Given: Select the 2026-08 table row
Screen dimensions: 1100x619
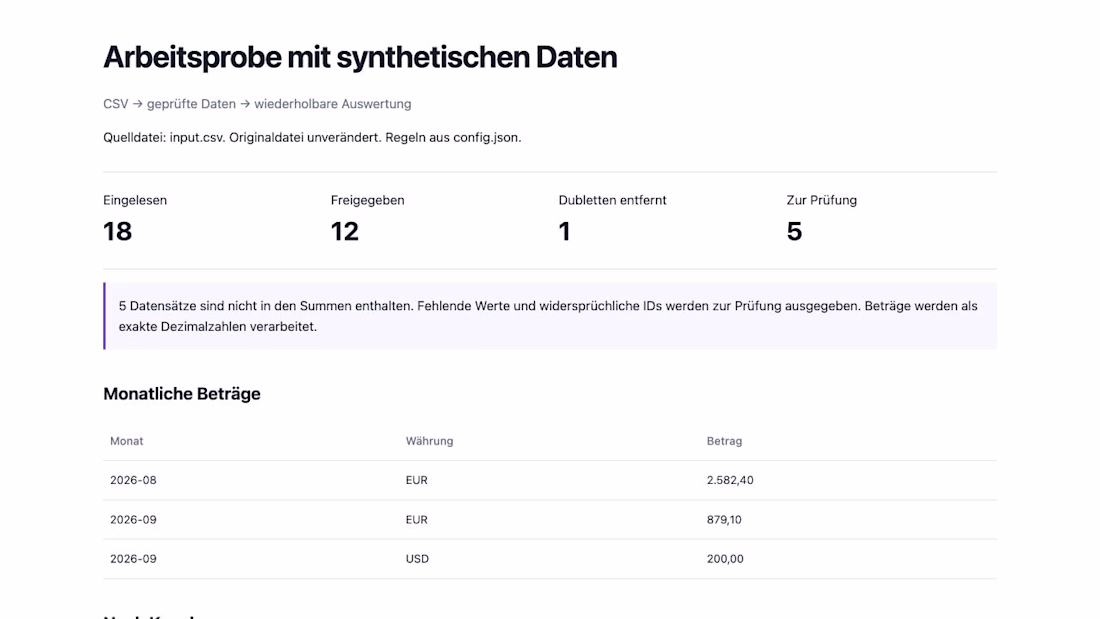Looking at the screenshot, I should 550,480.
